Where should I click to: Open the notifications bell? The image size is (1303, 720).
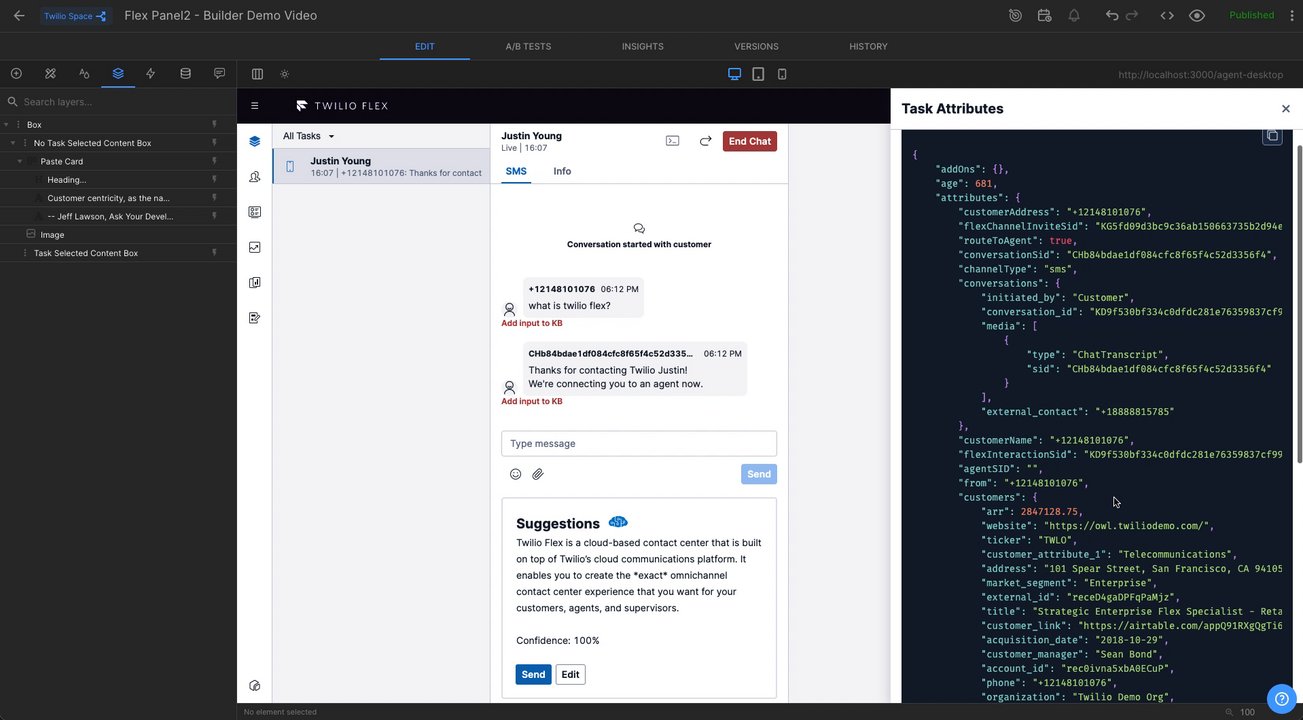[1074, 16]
